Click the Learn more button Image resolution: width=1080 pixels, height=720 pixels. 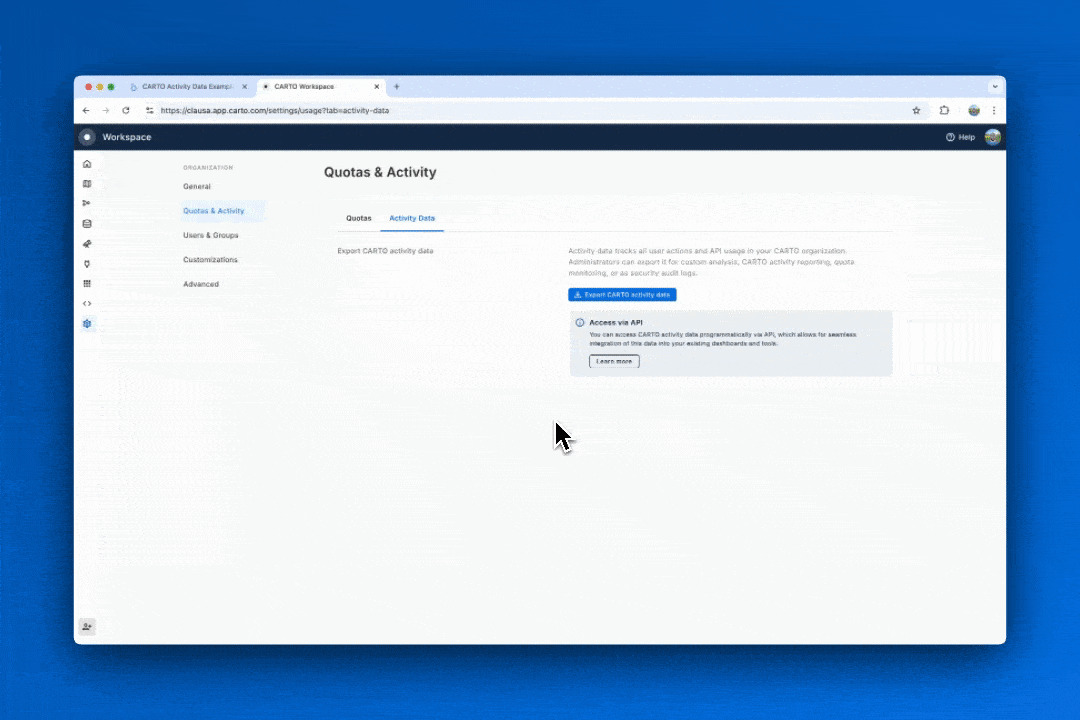[x=614, y=361]
